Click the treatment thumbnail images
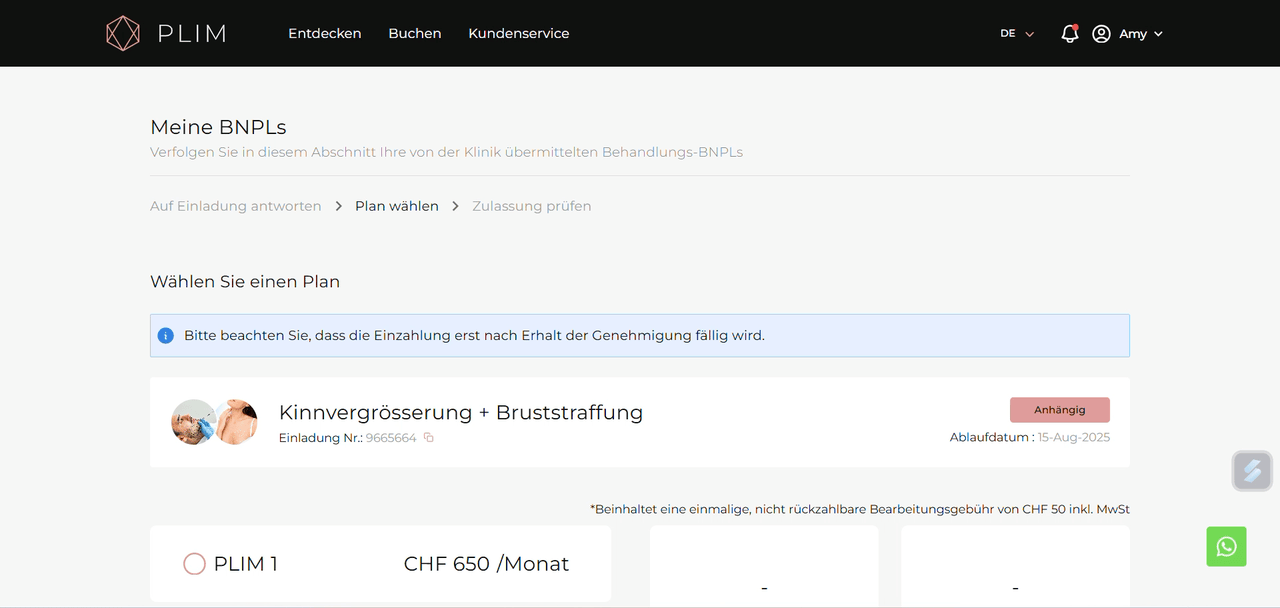This screenshot has height=608, width=1280. coord(214,422)
